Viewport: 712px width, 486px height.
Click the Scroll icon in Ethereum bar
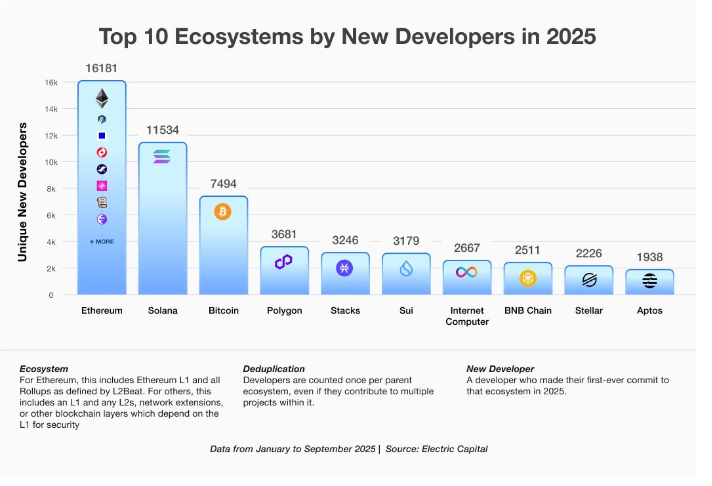click(x=102, y=203)
